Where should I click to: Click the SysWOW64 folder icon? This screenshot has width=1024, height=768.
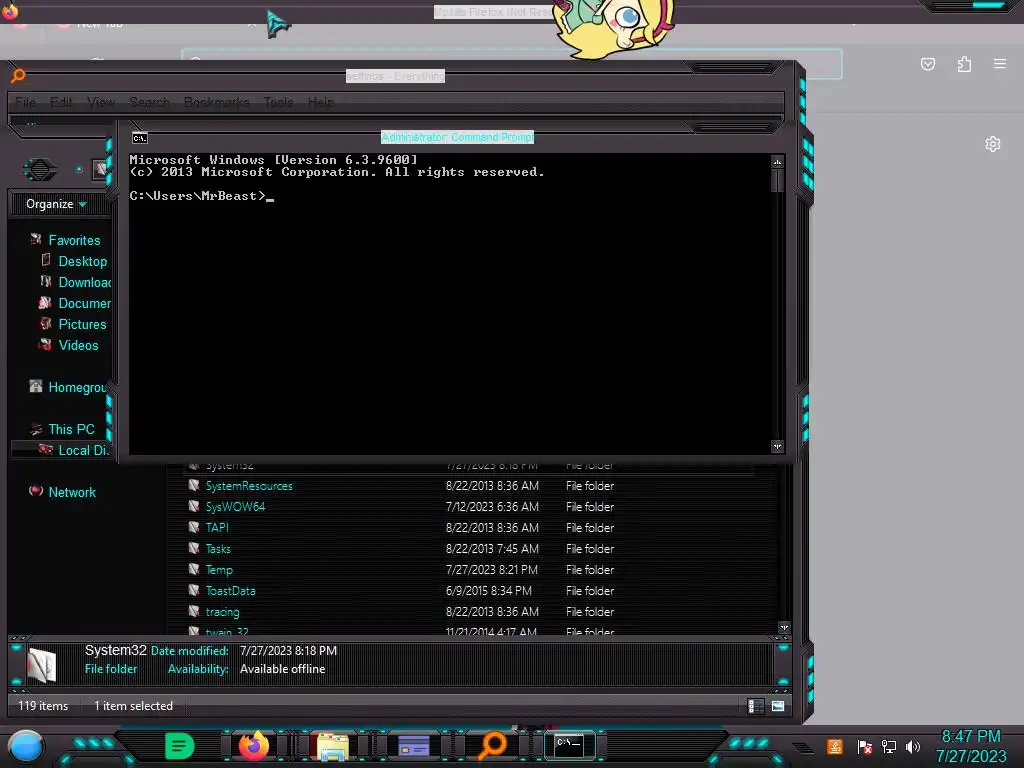pos(194,506)
